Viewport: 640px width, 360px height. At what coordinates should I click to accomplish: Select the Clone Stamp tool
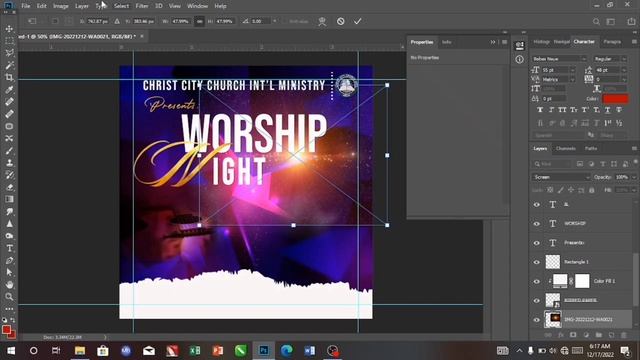click(x=9, y=162)
